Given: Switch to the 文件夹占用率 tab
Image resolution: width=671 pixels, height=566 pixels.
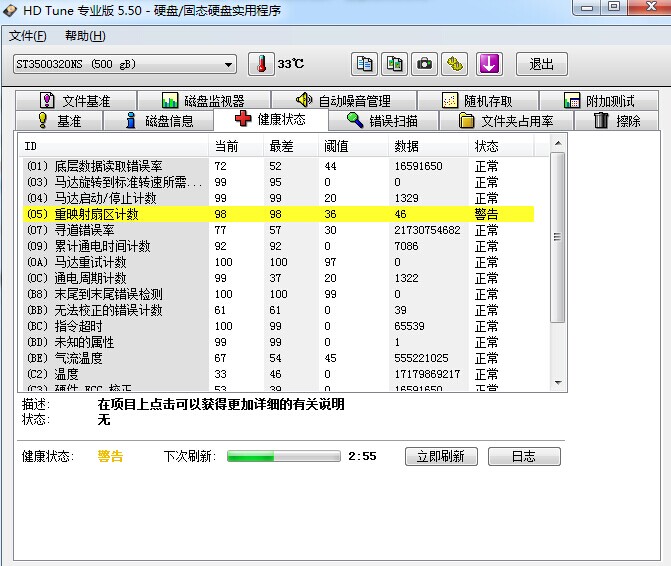Looking at the screenshot, I should click(x=506, y=121).
